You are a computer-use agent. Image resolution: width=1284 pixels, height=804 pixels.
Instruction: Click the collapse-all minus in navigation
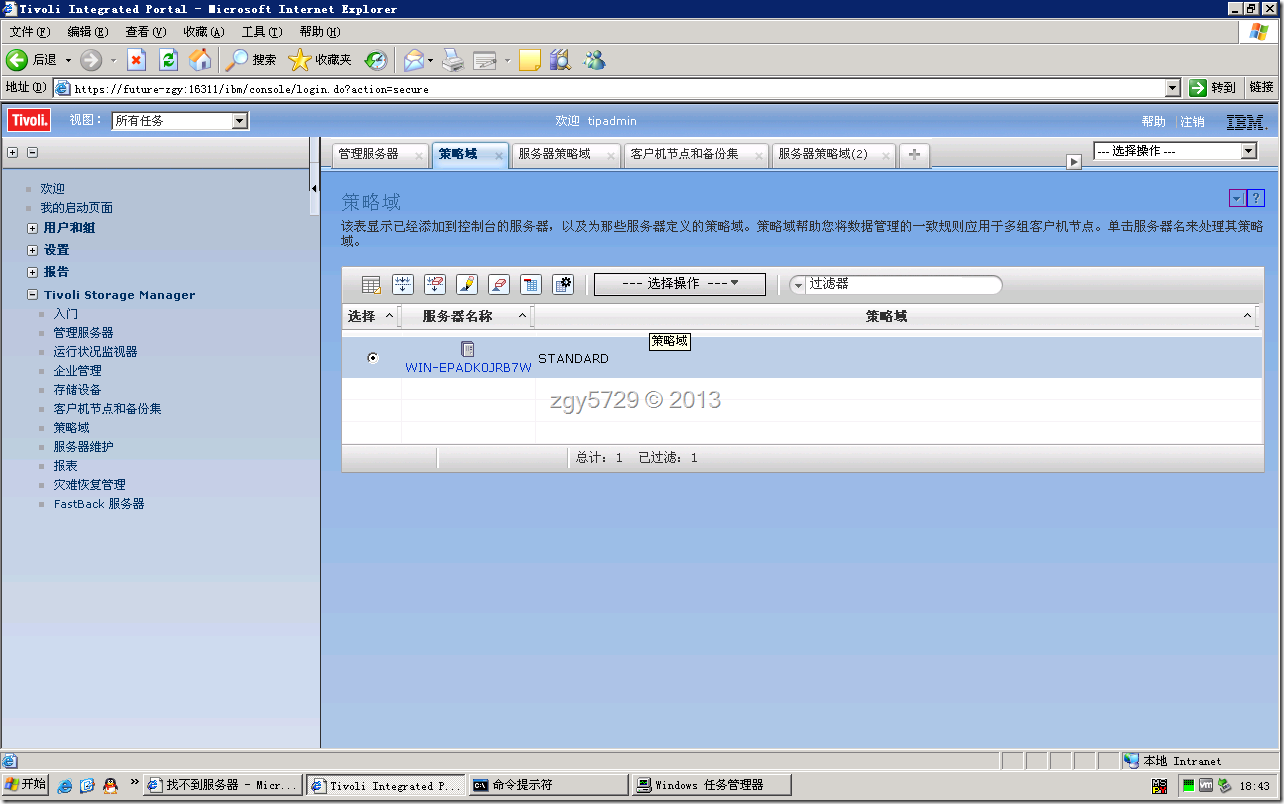pos(32,153)
